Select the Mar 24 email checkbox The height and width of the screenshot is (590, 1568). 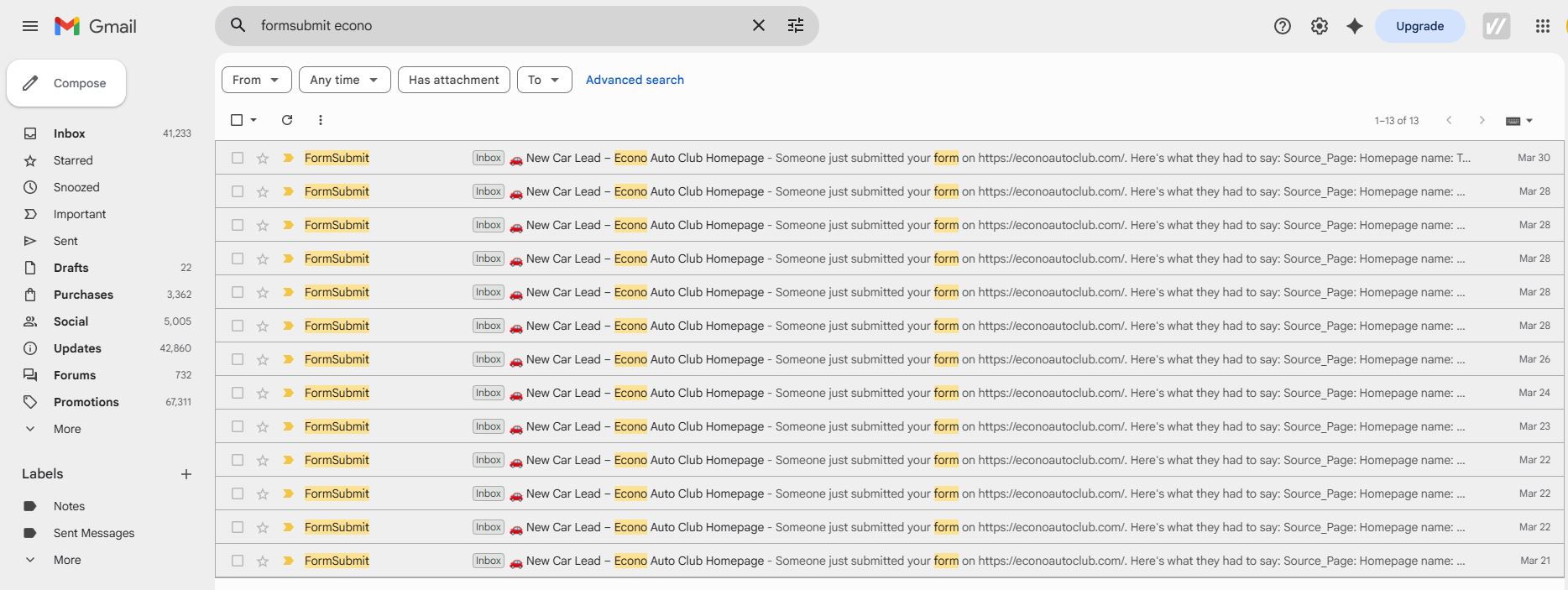(238, 393)
